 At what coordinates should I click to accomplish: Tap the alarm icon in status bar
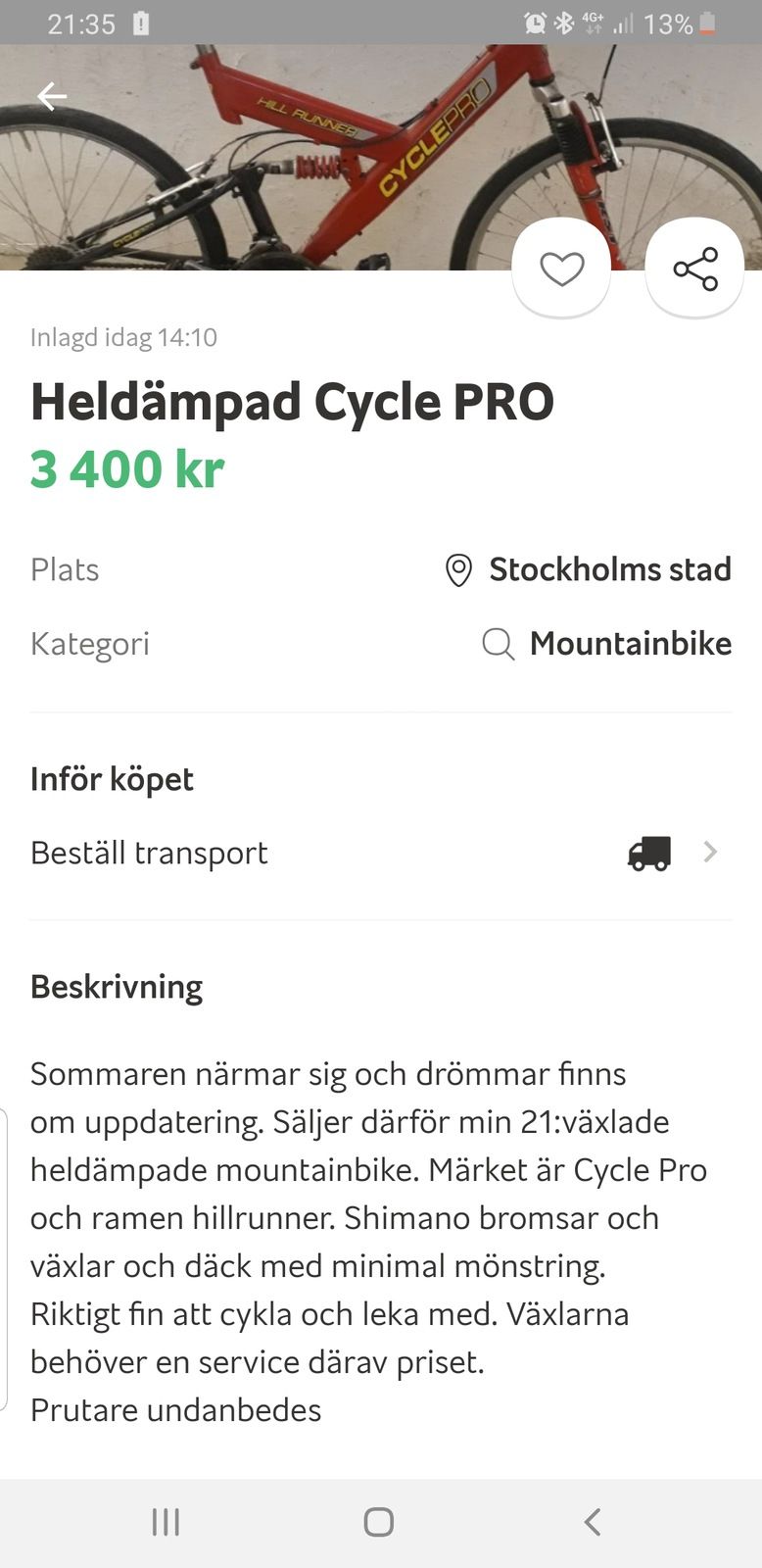coord(535,23)
